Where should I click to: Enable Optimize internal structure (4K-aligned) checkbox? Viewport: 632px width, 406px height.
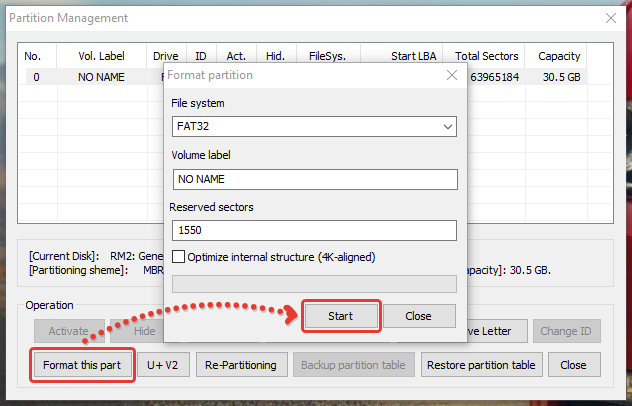[179, 257]
